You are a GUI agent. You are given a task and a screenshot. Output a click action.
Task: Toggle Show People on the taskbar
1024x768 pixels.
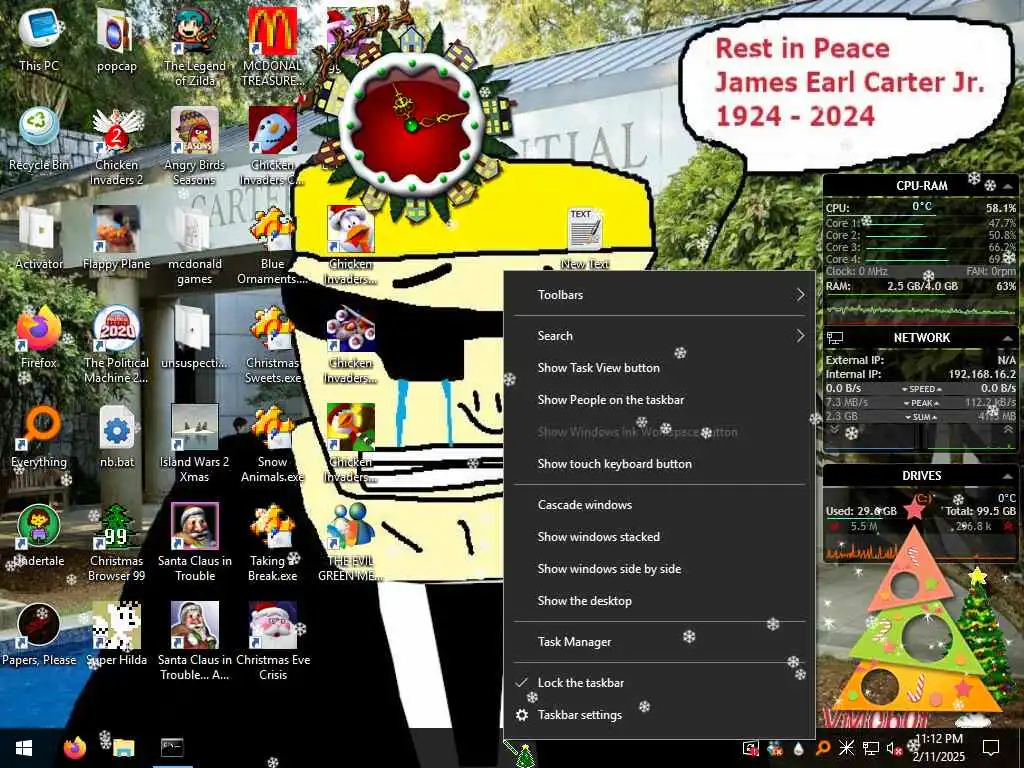tap(660, 400)
